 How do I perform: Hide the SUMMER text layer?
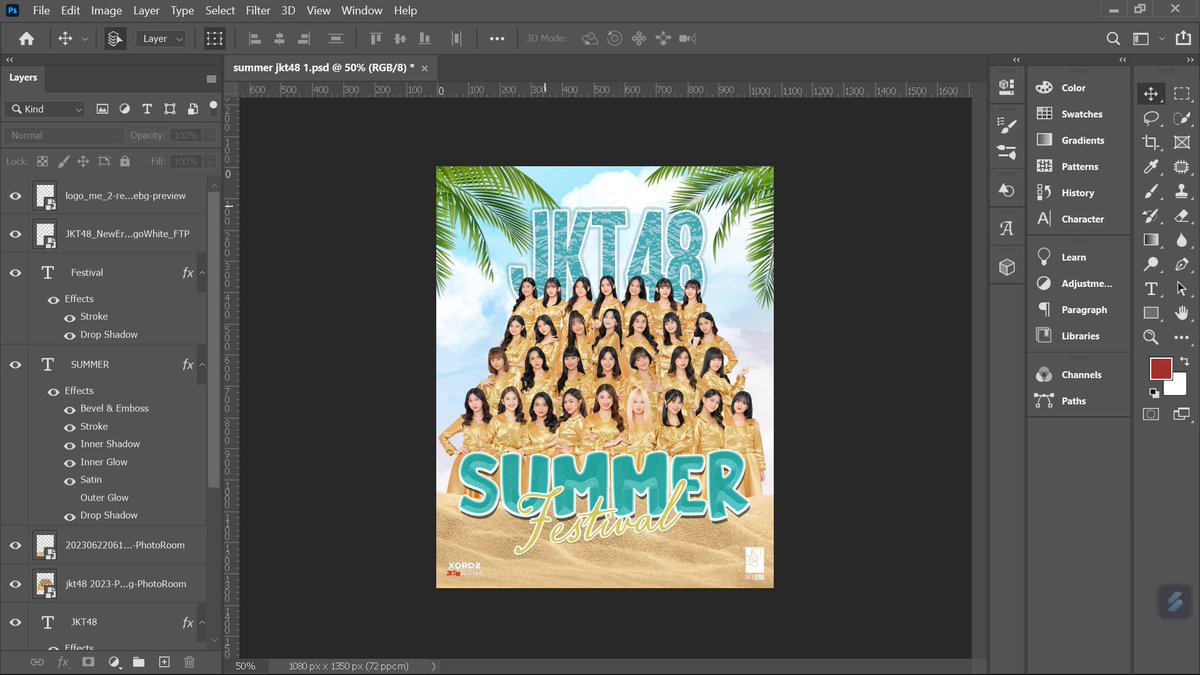[x=15, y=365]
